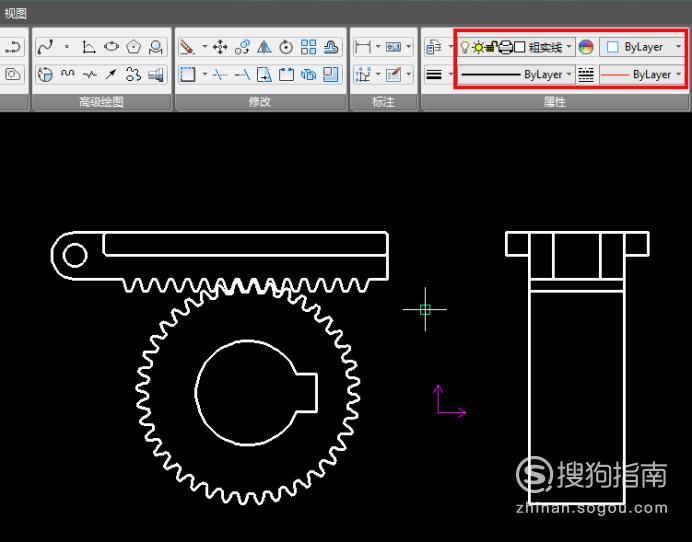The width and height of the screenshot is (692, 542).
Task: Click the 3D boxes modify icon
Action: (x=308, y=74)
